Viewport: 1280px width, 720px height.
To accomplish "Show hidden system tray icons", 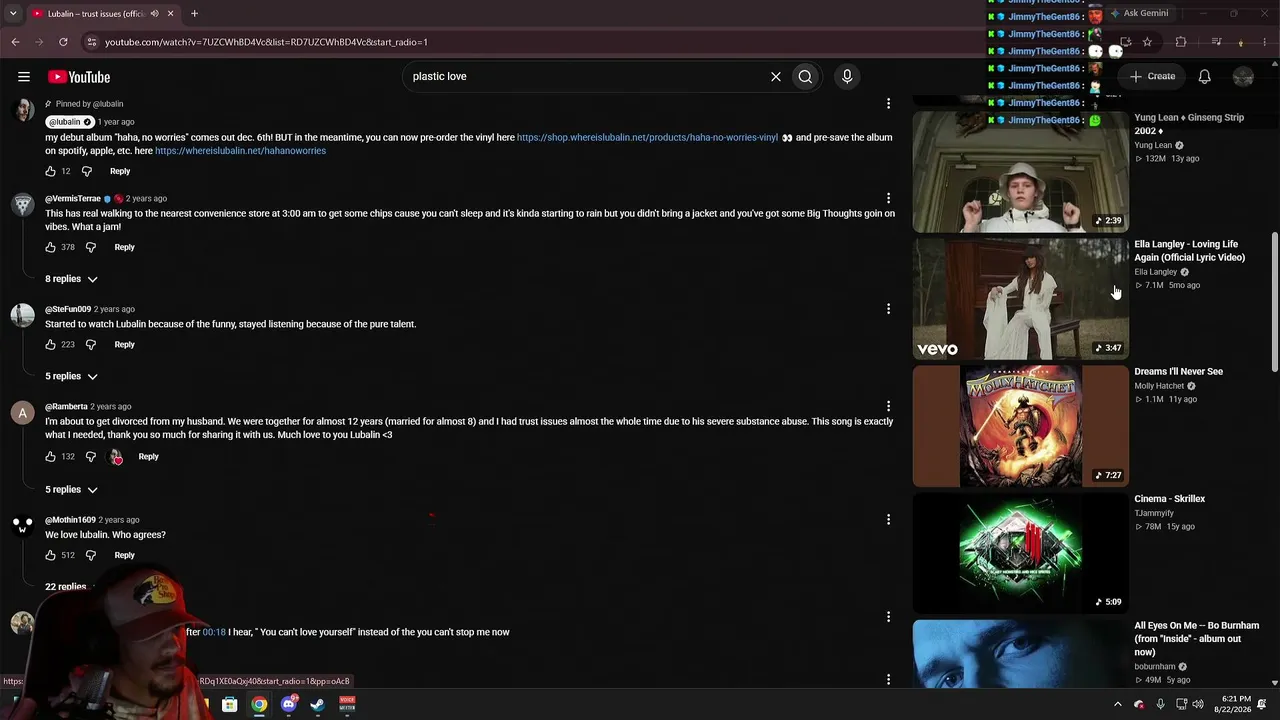I will pos(1118,704).
